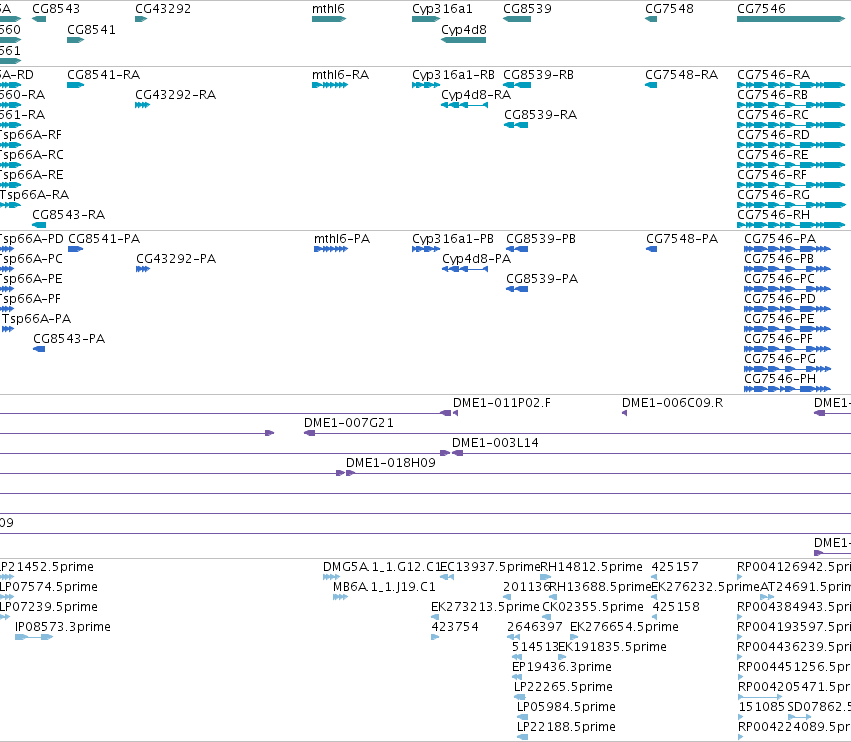Select BAC clone DME1-003L14
This screenshot has width=851, height=742.
(x=495, y=443)
